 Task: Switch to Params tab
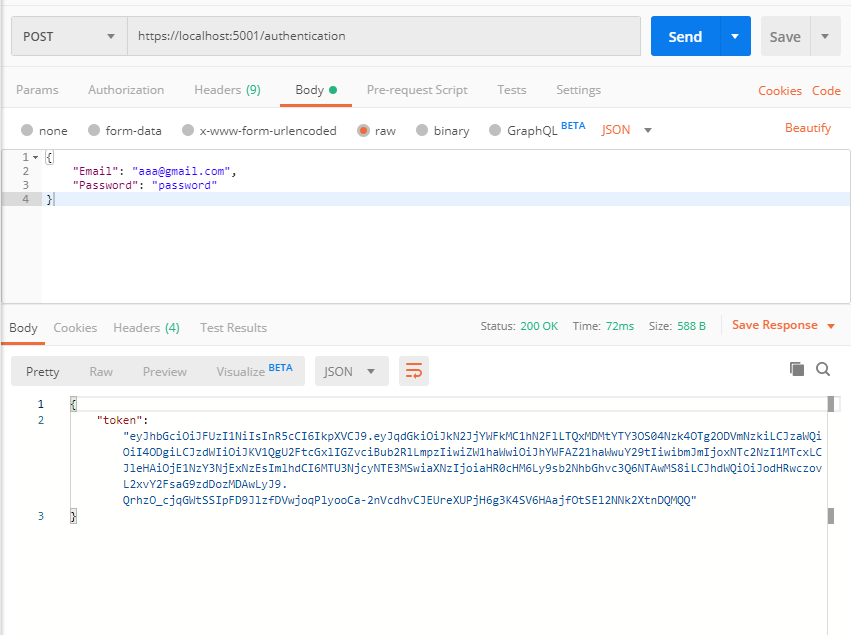pos(37,90)
